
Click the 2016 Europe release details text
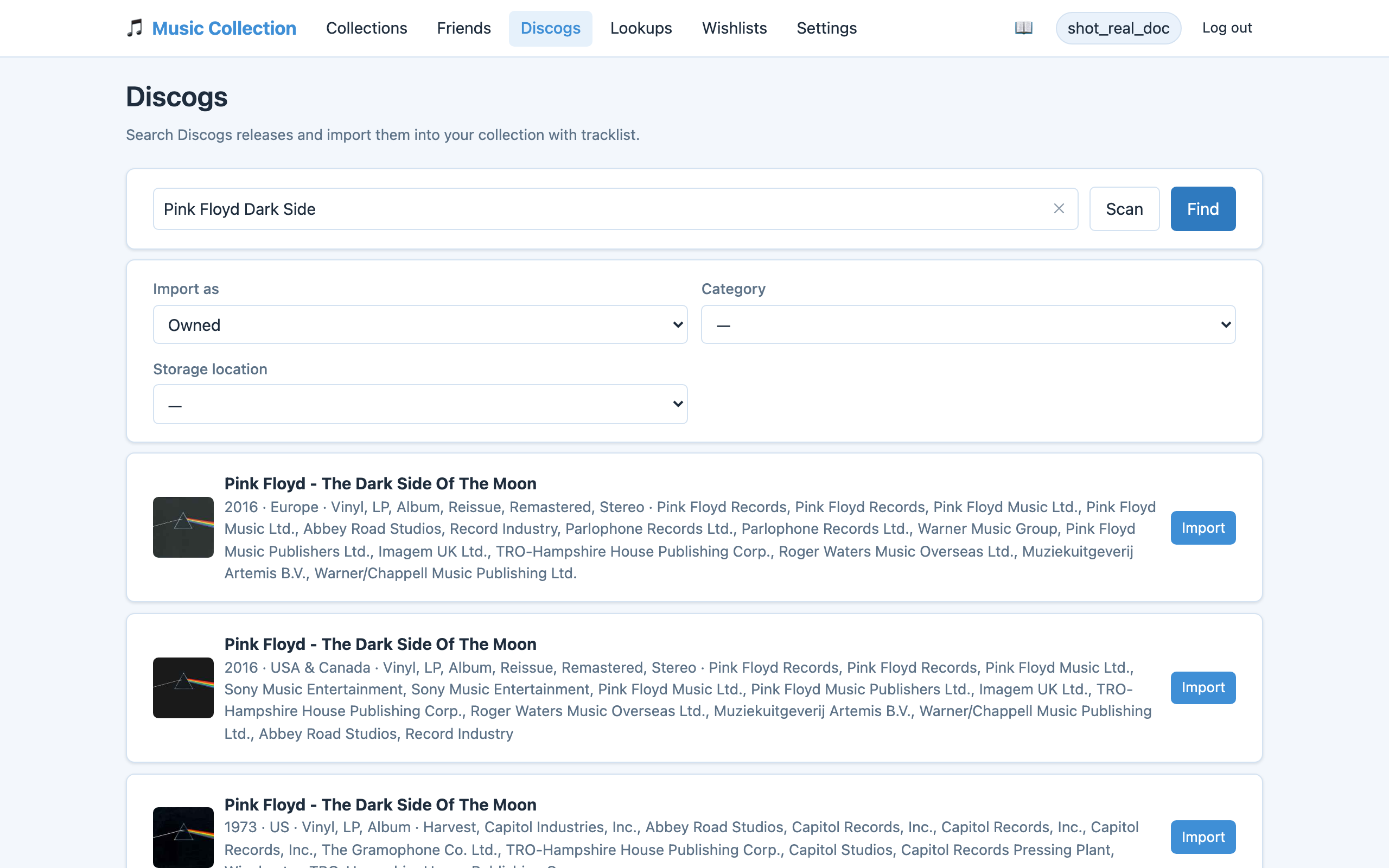tap(691, 540)
